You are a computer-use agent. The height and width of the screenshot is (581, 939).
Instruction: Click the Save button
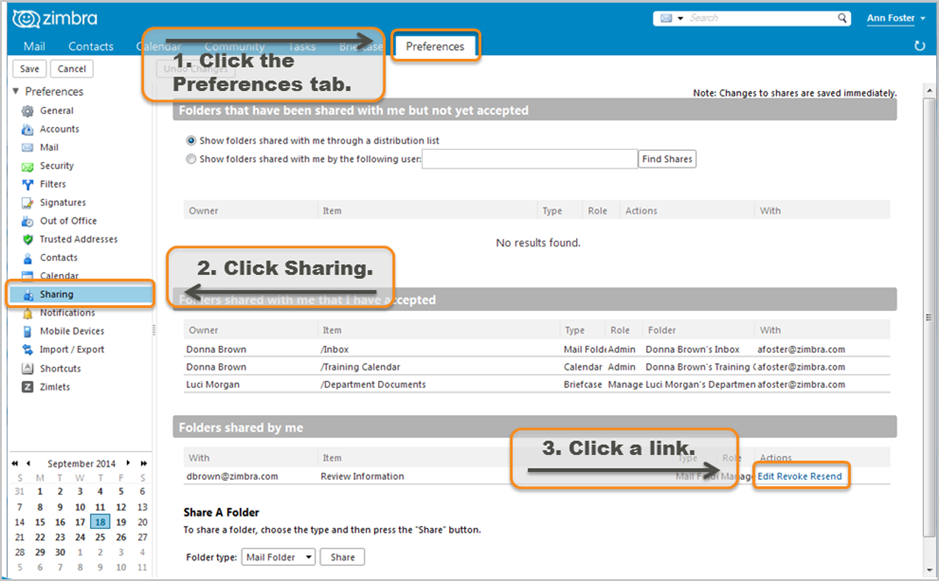click(29, 69)
